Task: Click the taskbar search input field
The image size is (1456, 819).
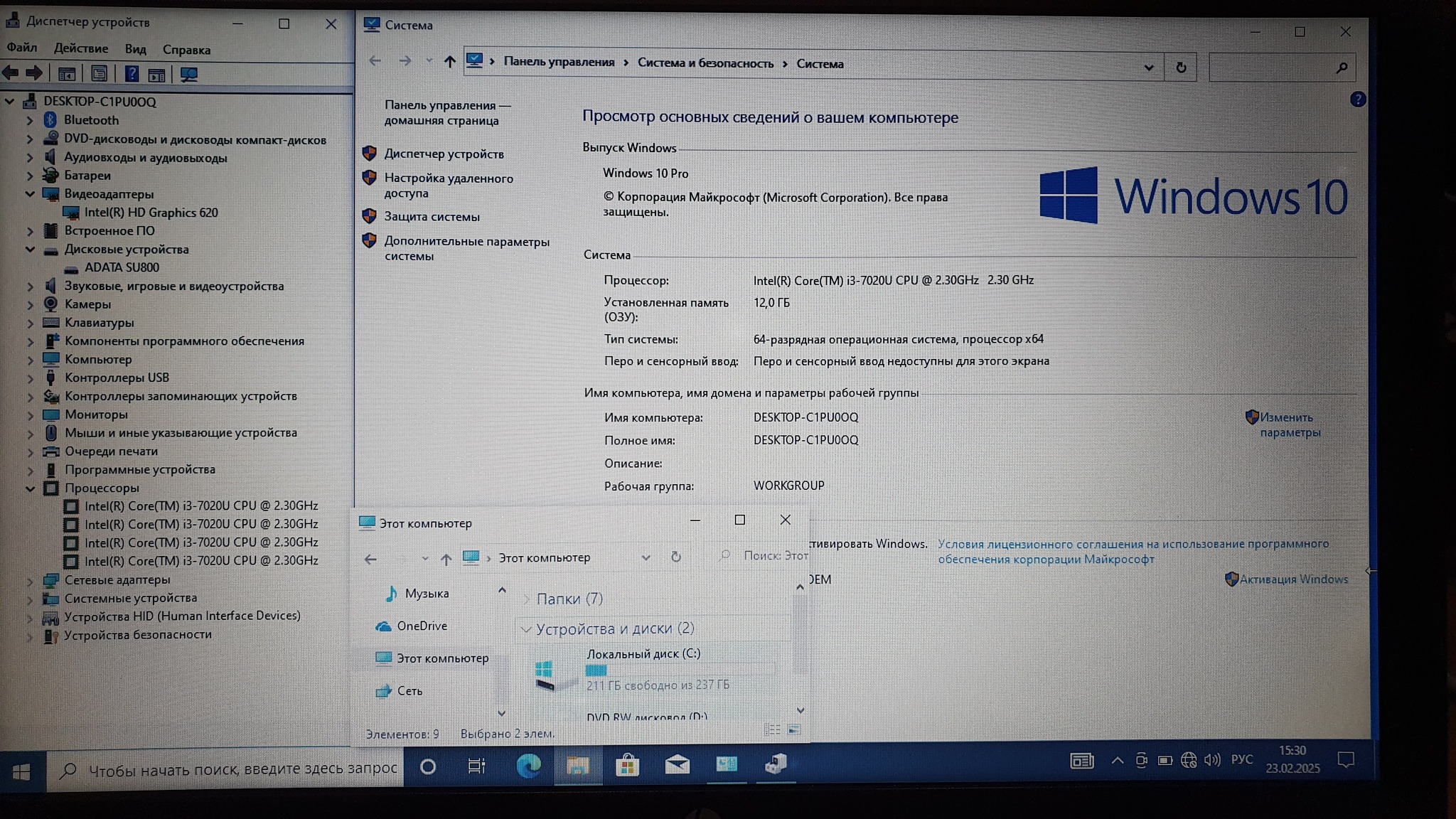Action: (x=242, y=769)
